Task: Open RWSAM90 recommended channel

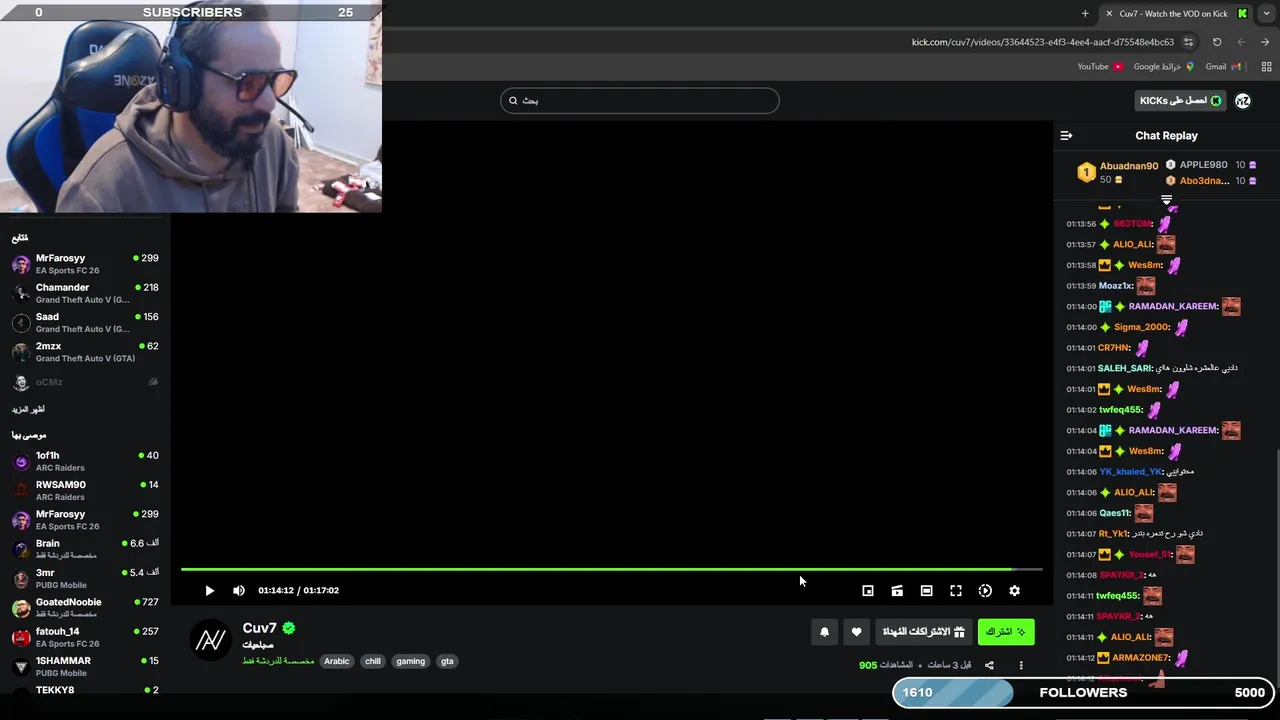Action: pyautogui.click(x=85, y=490)
